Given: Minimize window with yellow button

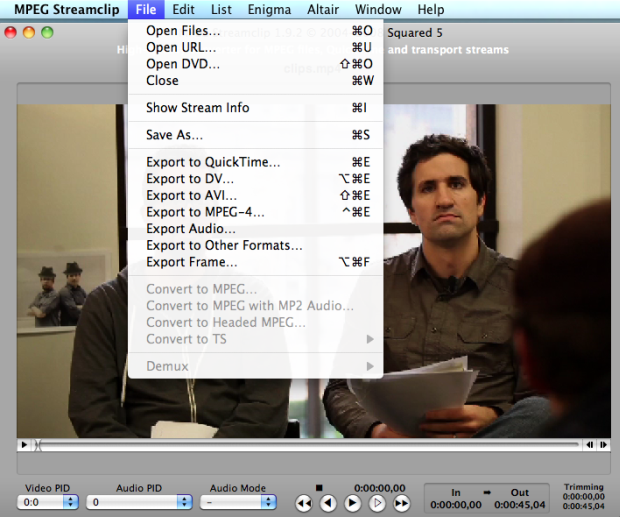Looking at the screenshot, I should 29,32.
